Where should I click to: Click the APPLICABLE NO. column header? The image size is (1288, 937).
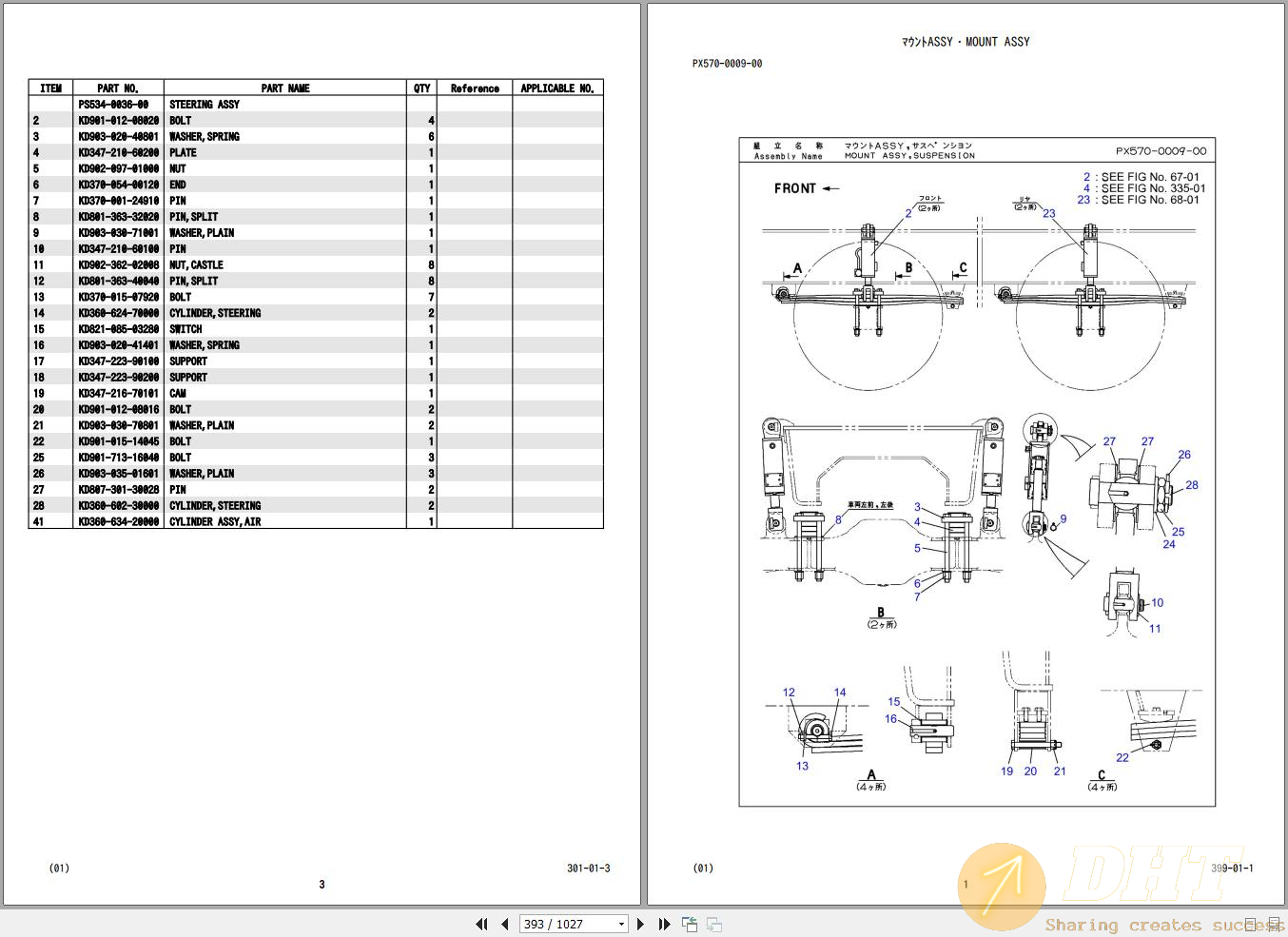[x=557, y=88]
